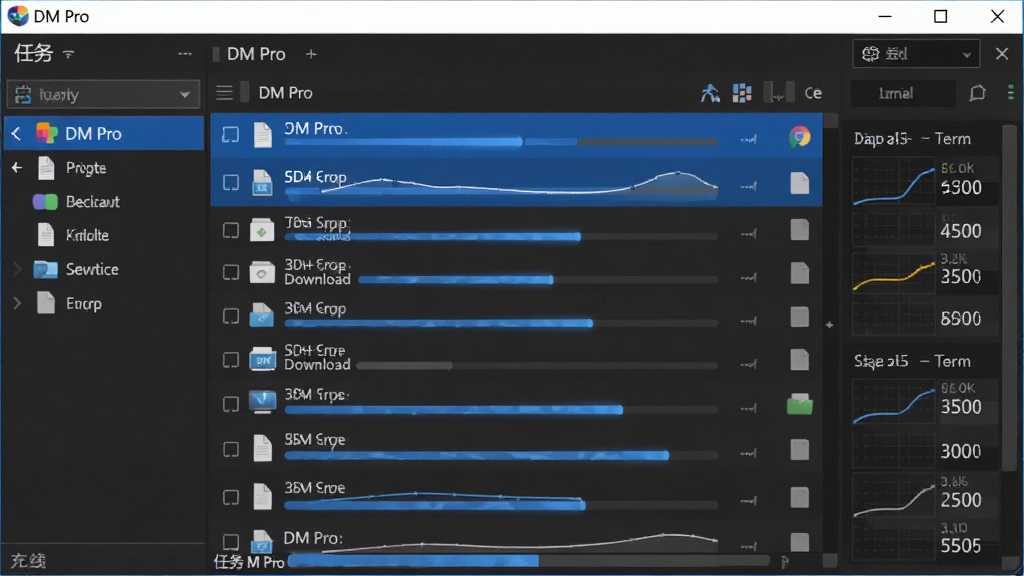Image resolution: width=1024 pixels, height=576 pixels.
Task: Click the document icon of 85M Srpe row
Action: [262, 448]
